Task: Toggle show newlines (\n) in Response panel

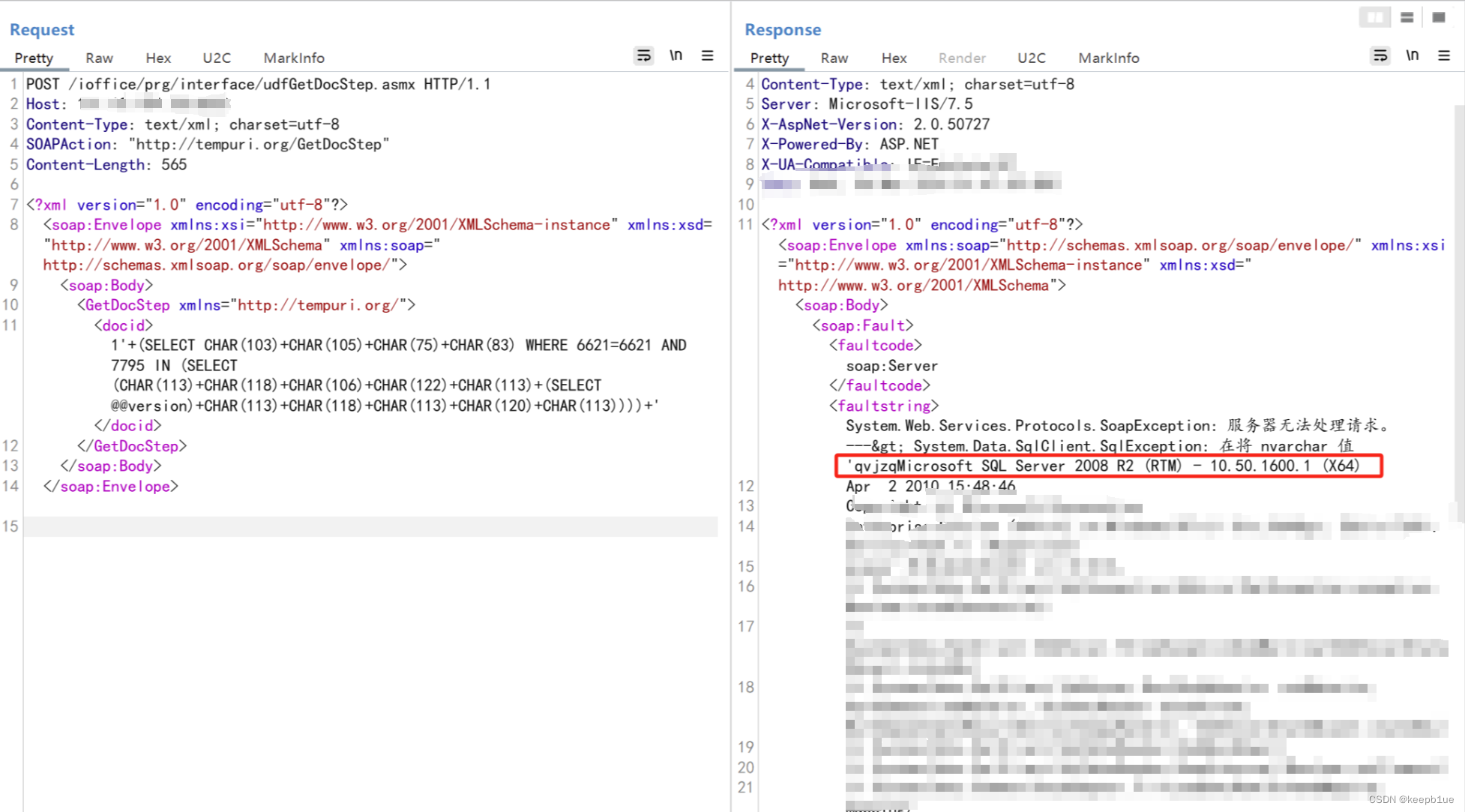Action: (x=1412, y=56)
